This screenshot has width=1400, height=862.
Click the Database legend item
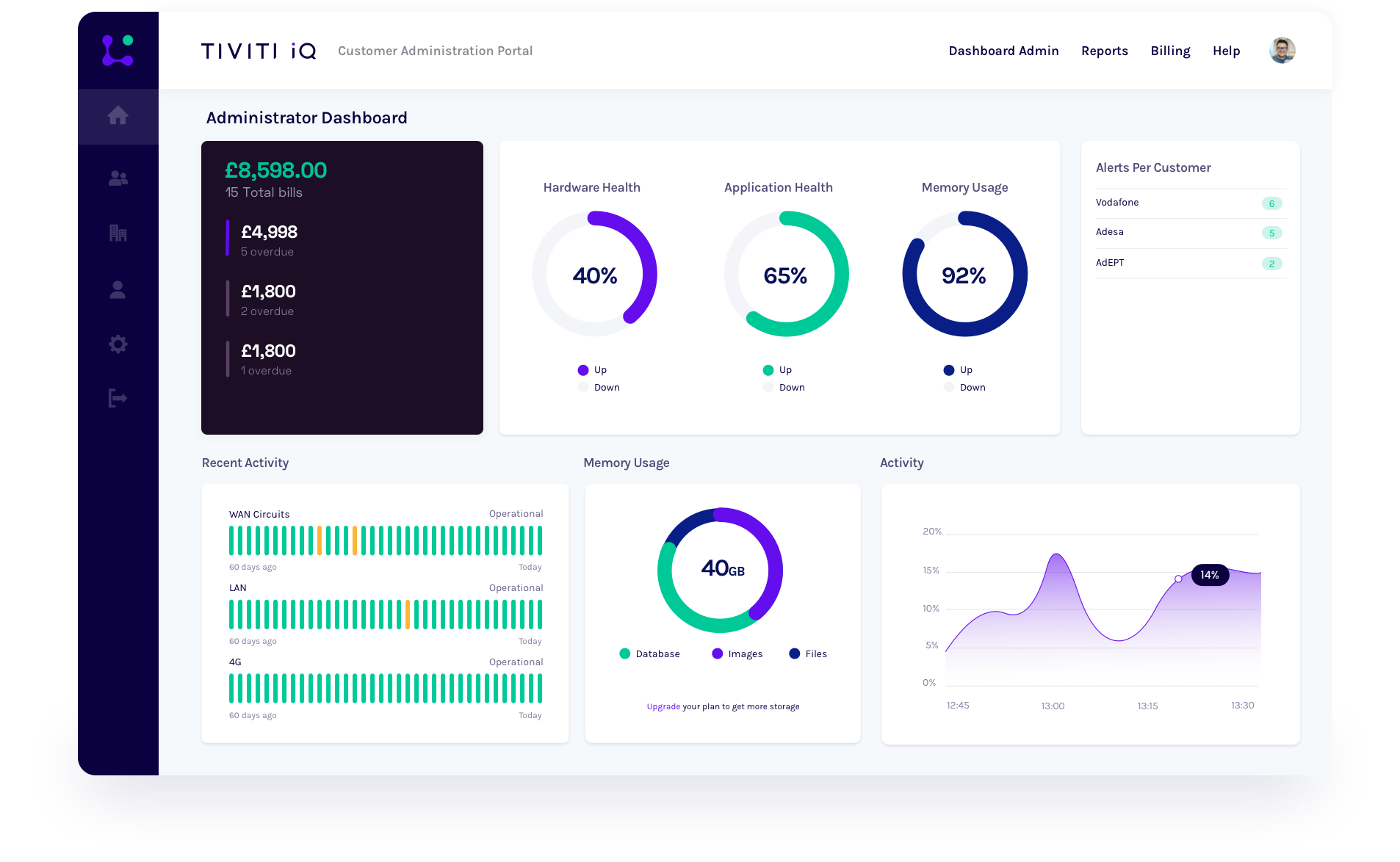[x=649, y=654]
